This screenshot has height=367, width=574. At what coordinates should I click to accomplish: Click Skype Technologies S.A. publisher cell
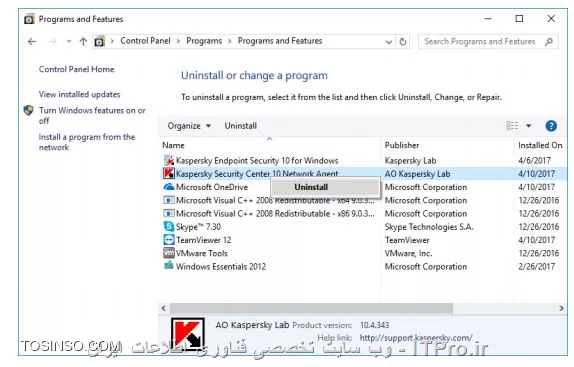pos(429,227)
